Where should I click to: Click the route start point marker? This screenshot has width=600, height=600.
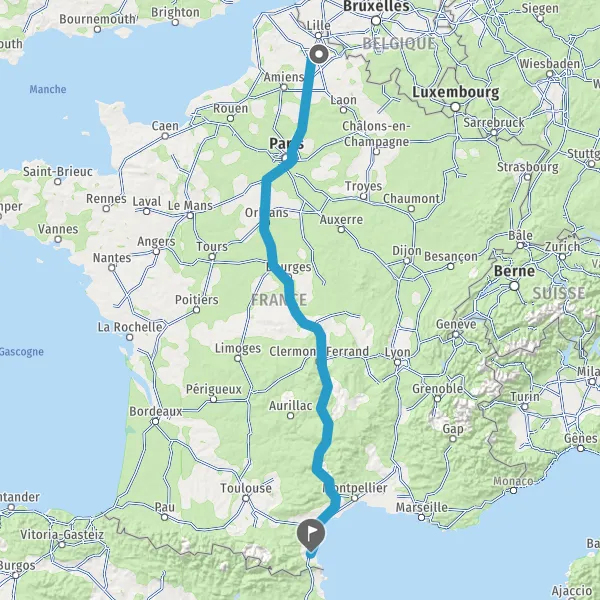pos(319,54)
